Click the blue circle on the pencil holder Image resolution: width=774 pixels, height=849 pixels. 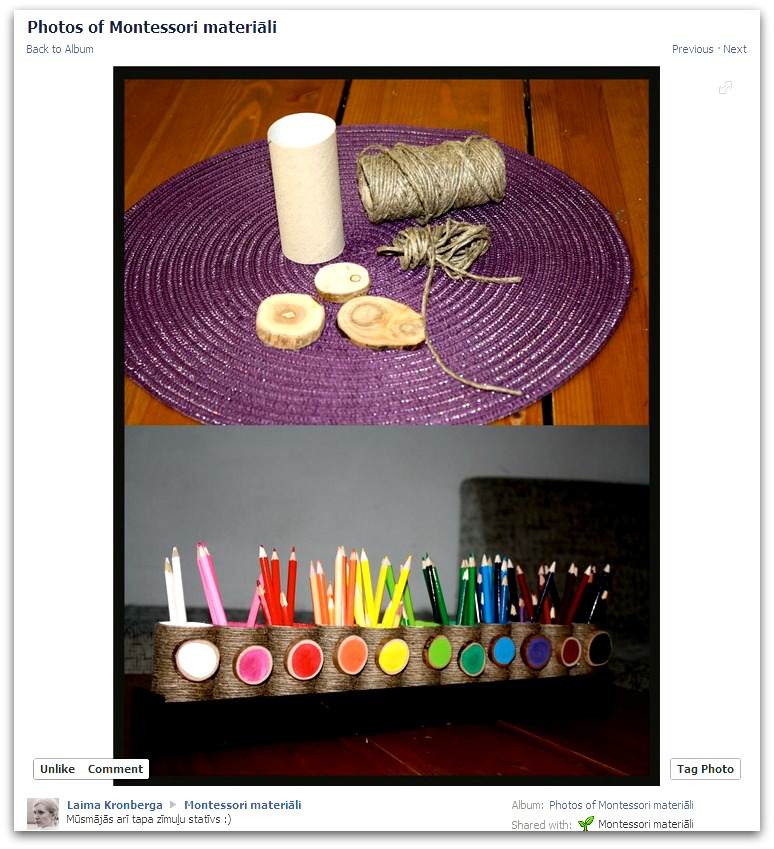point(503,650)
